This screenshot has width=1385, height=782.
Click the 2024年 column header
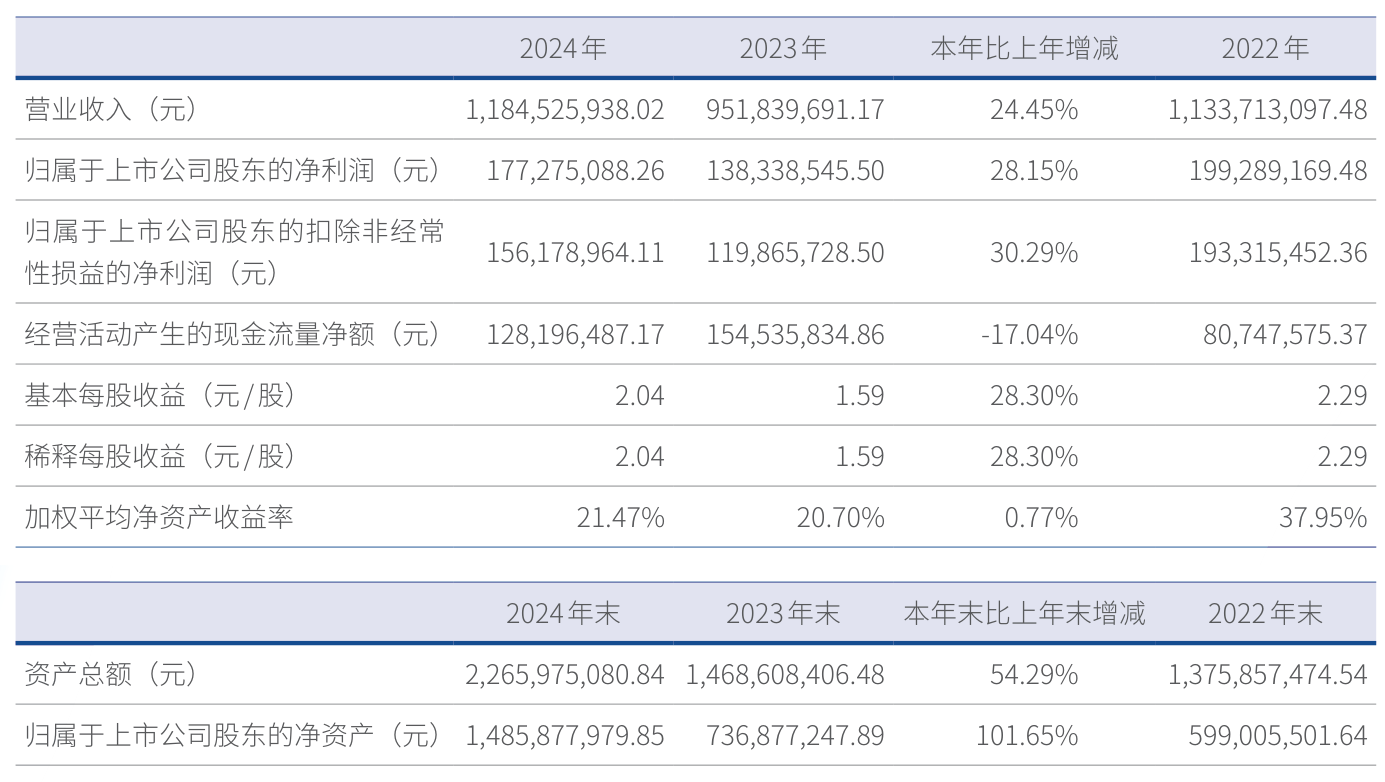click(x=563, y=48)
